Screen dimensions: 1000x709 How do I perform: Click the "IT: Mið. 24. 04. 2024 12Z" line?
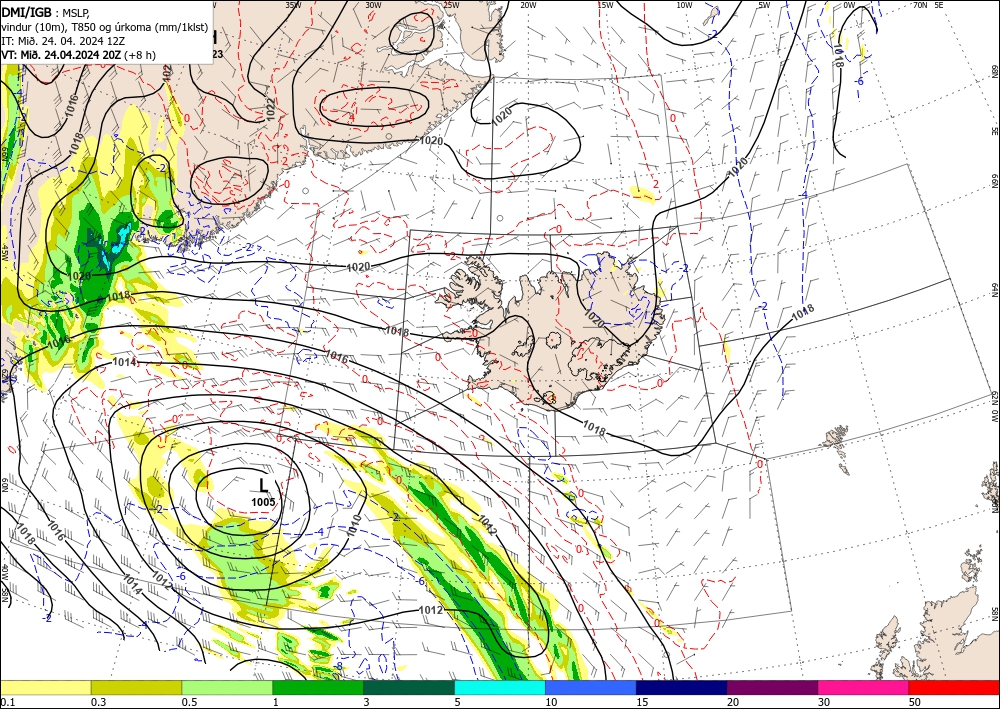pos(62,41)
